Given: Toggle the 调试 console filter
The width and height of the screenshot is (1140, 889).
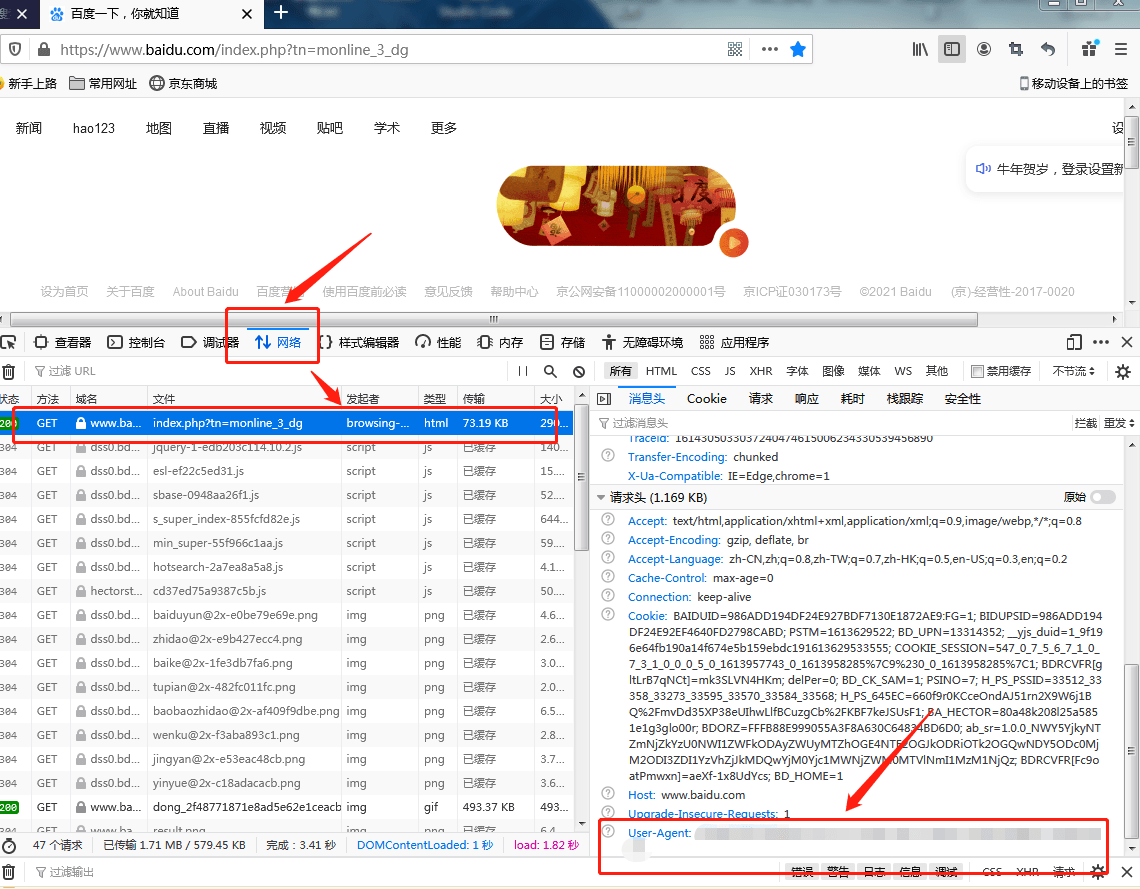Looking at the screenshot, I should [946, 872].
